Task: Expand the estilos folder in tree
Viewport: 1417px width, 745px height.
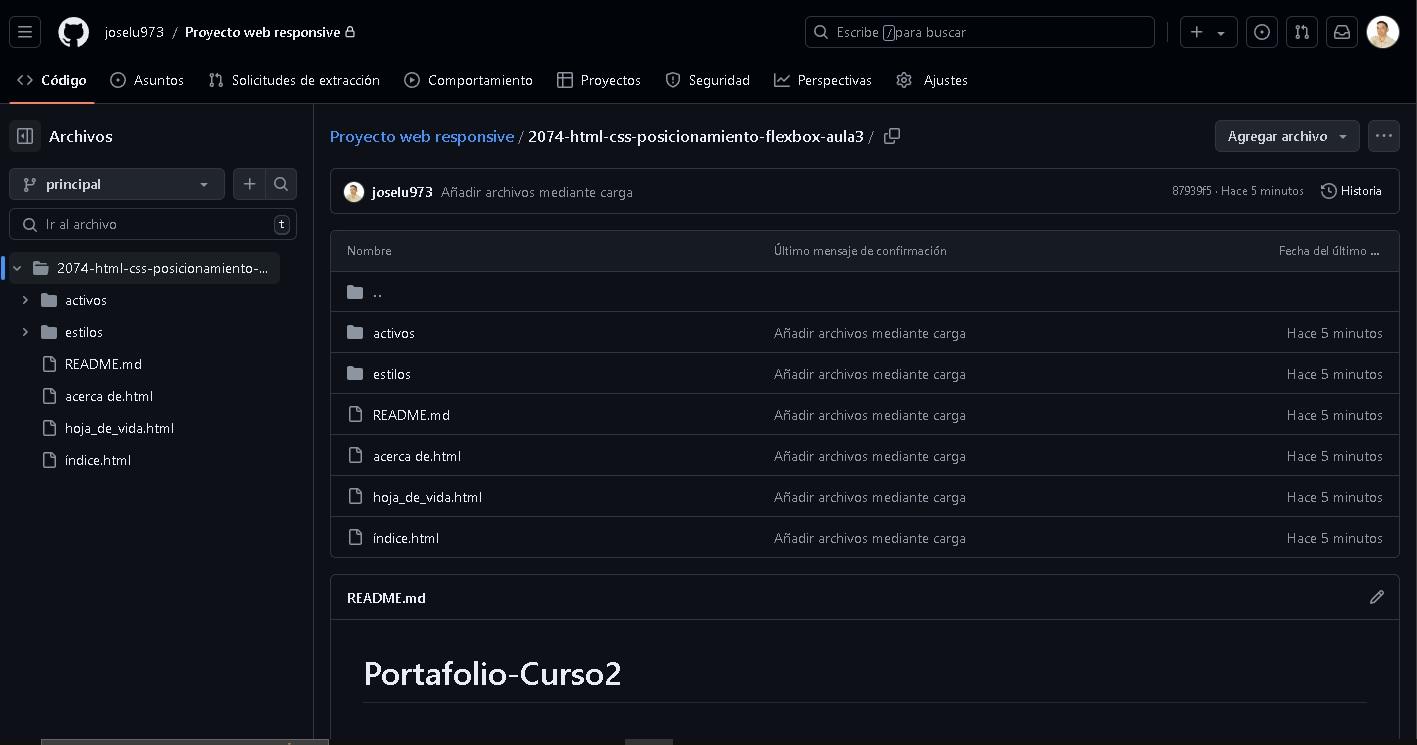Action: 25,332
